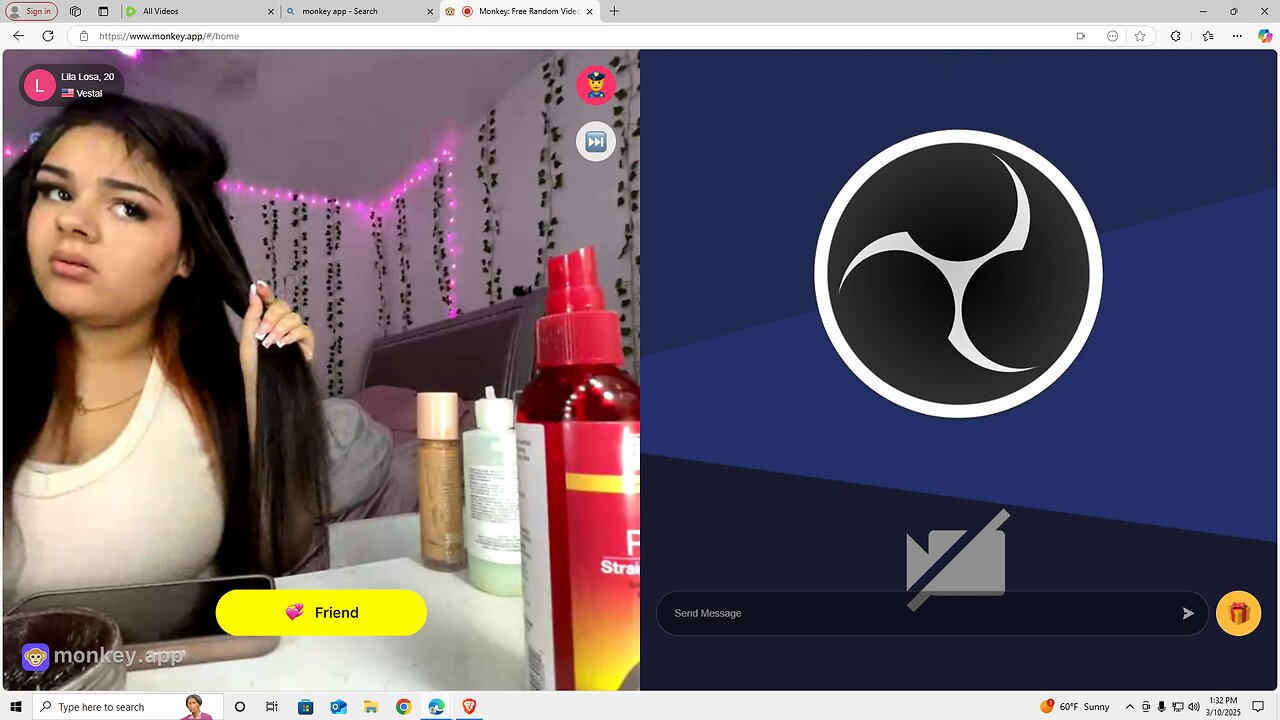The height and width of the screenshot is (720, 1280).
Task: Launch Google Chrome from taskbar
Action: click(x=403, y=707)
